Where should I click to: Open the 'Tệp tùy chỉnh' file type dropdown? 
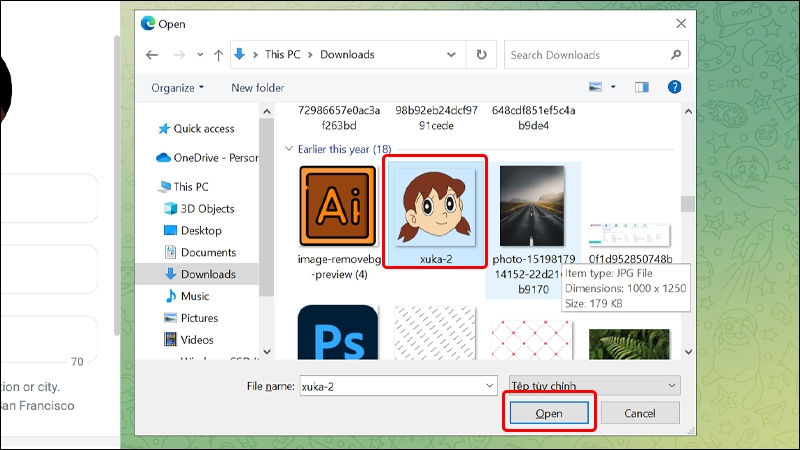594,386
